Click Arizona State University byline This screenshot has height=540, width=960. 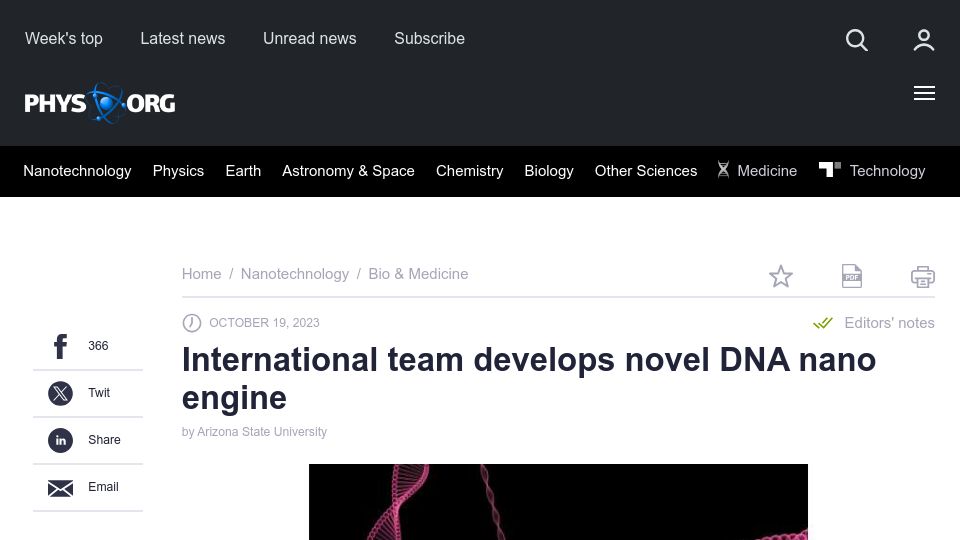pos(262,432)
